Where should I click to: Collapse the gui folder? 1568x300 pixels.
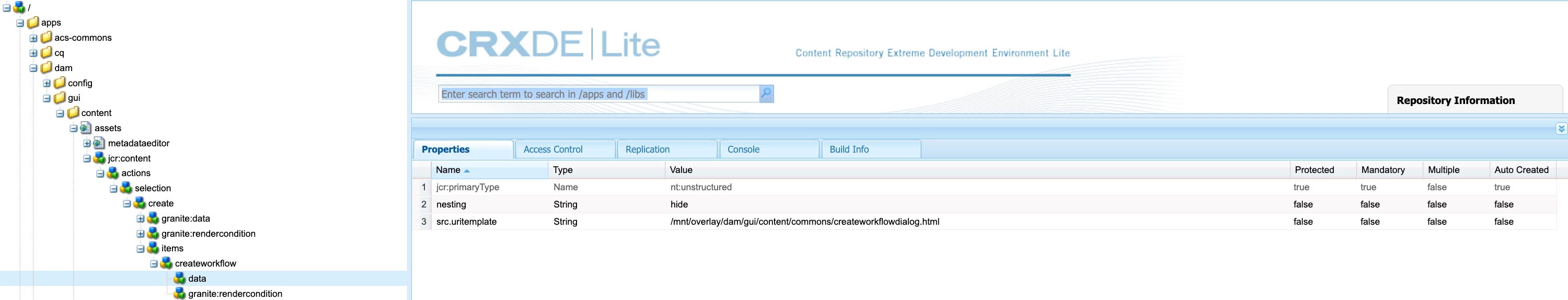click(47, 99)
